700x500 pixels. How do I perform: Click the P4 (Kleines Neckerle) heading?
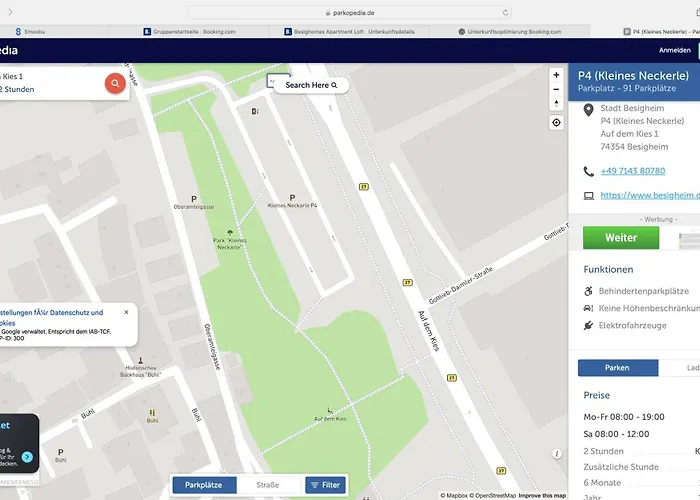click(x=633, y=75)
